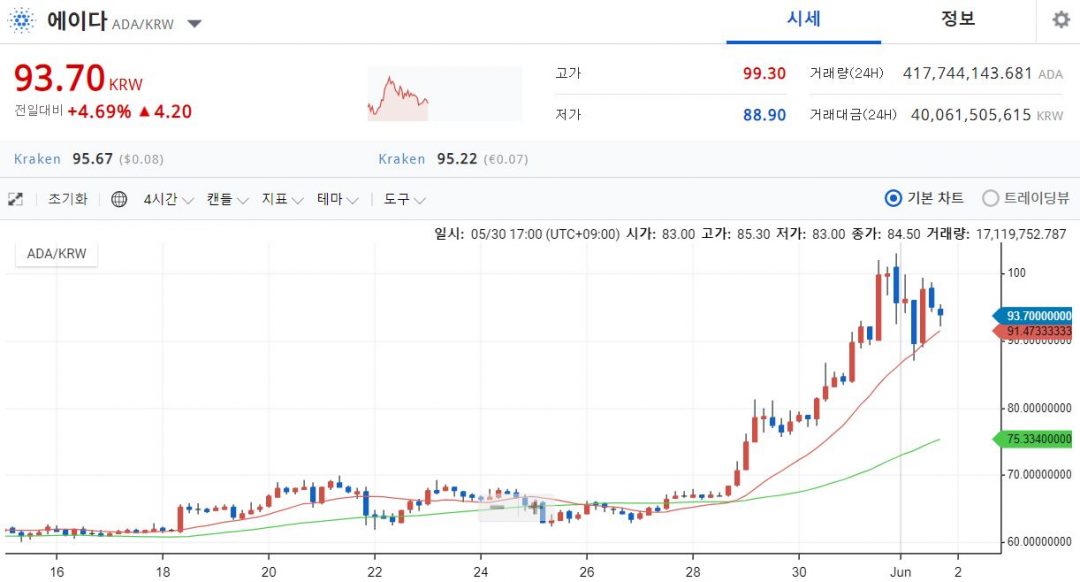Screen dimensions: 1080x582
Task: Switch to the 시세 tab
Action: coord(803,19)
